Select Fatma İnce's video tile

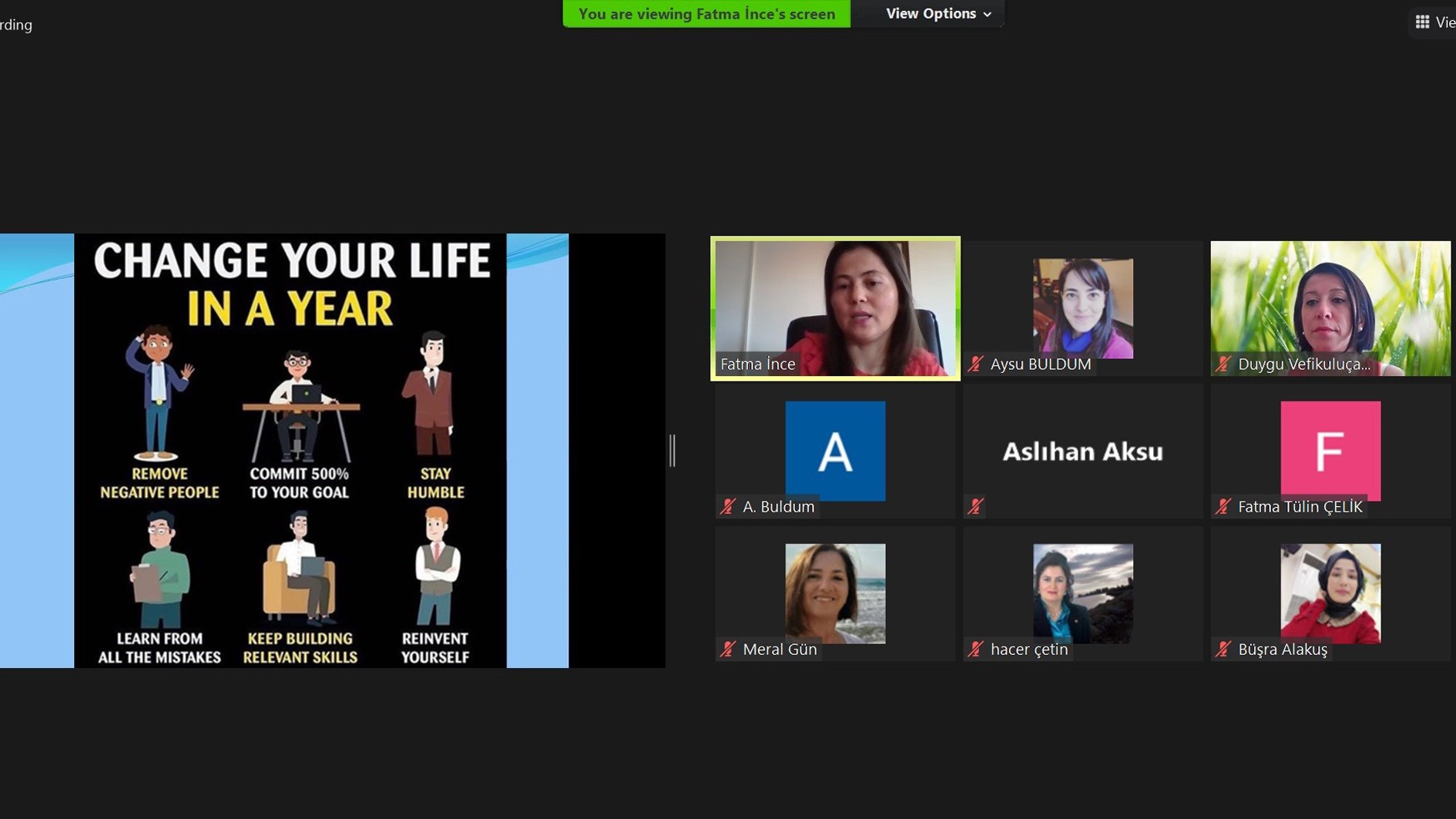coord(835,308)
